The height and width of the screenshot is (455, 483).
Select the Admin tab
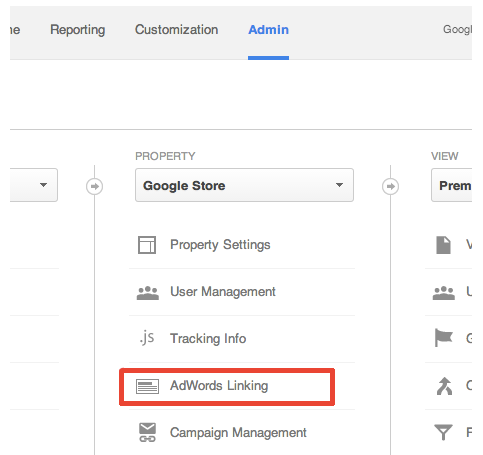pos(268,30)
